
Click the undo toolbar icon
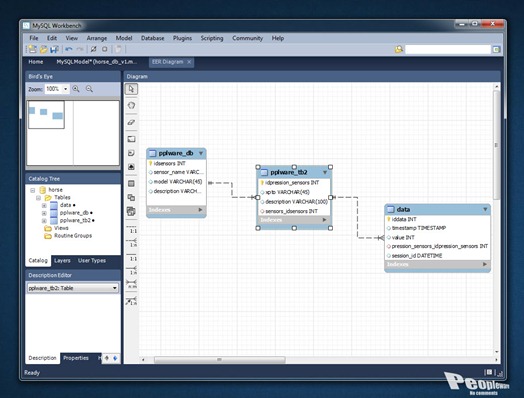[69, 49]
